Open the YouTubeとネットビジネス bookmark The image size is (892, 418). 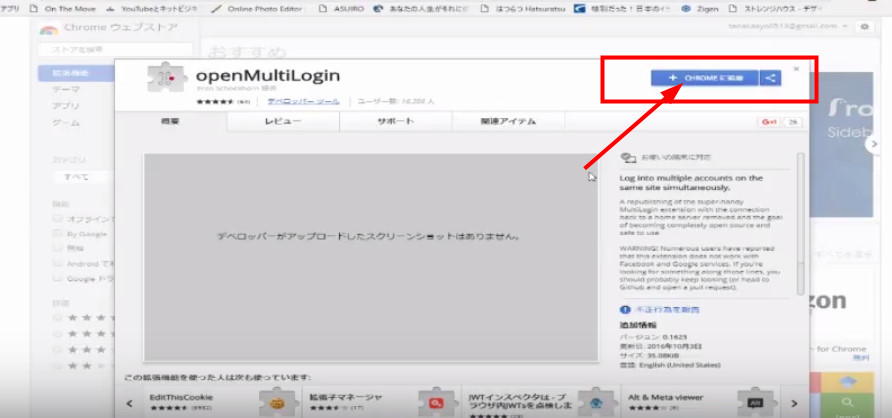tap(153, 9)
